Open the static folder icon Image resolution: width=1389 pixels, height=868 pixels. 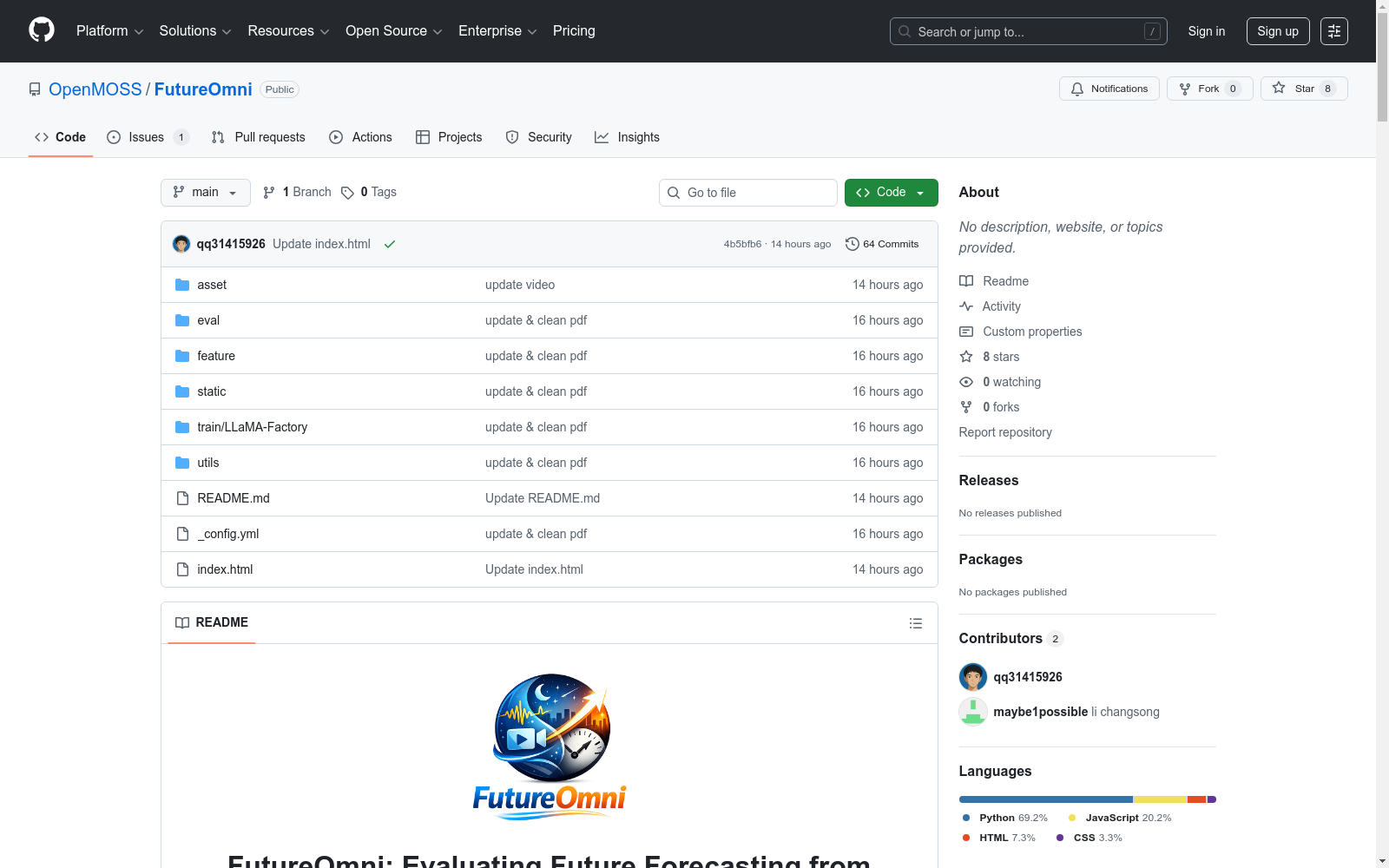(x=182, y=391)
